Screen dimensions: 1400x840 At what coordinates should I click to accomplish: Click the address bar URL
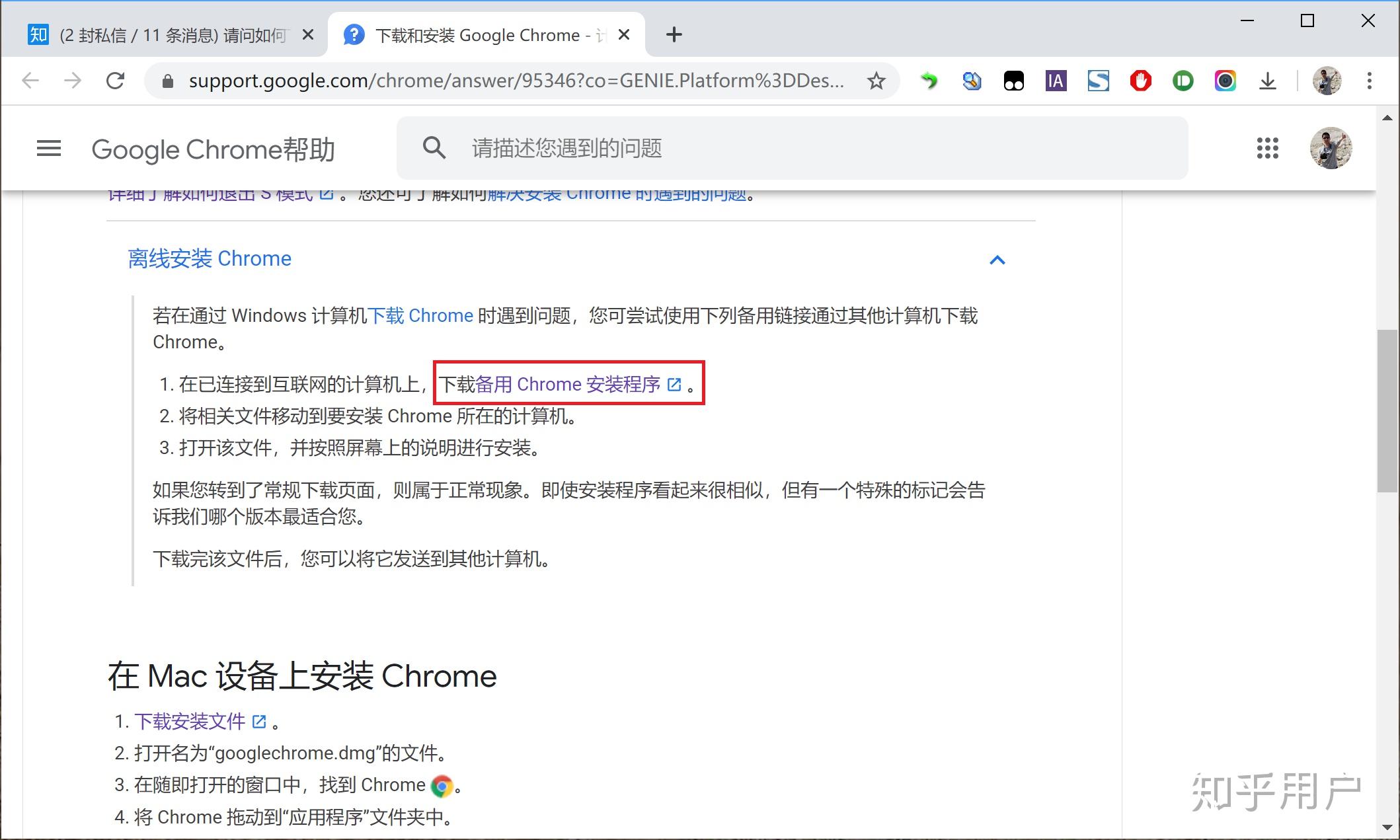click(x=516, y=81)
